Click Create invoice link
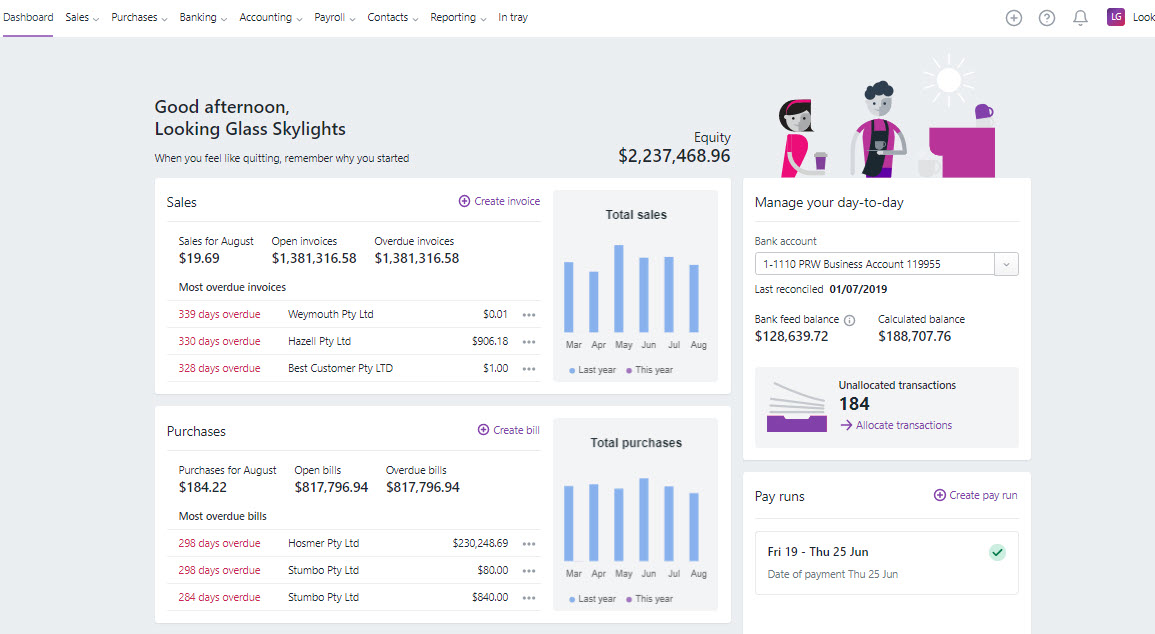 click(x=499, y=201)
